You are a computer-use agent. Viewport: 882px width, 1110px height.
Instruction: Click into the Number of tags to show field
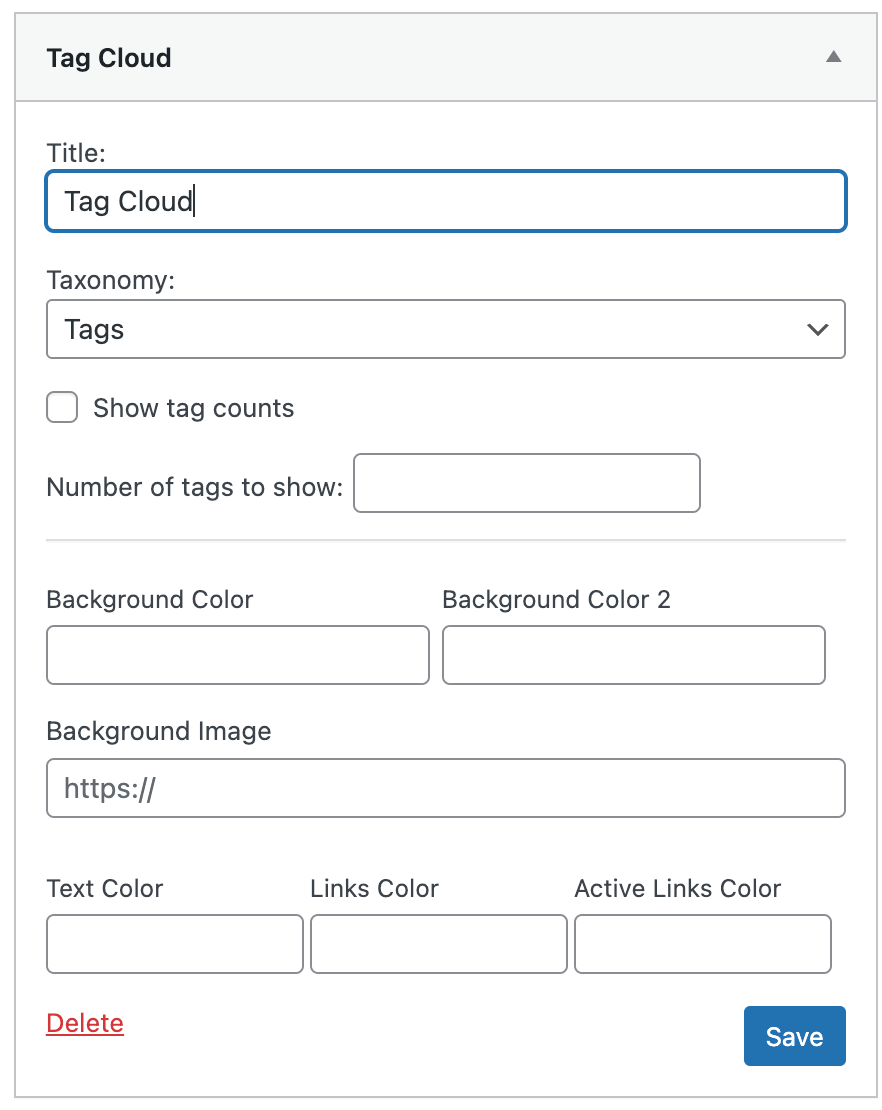tap(526, 484)
